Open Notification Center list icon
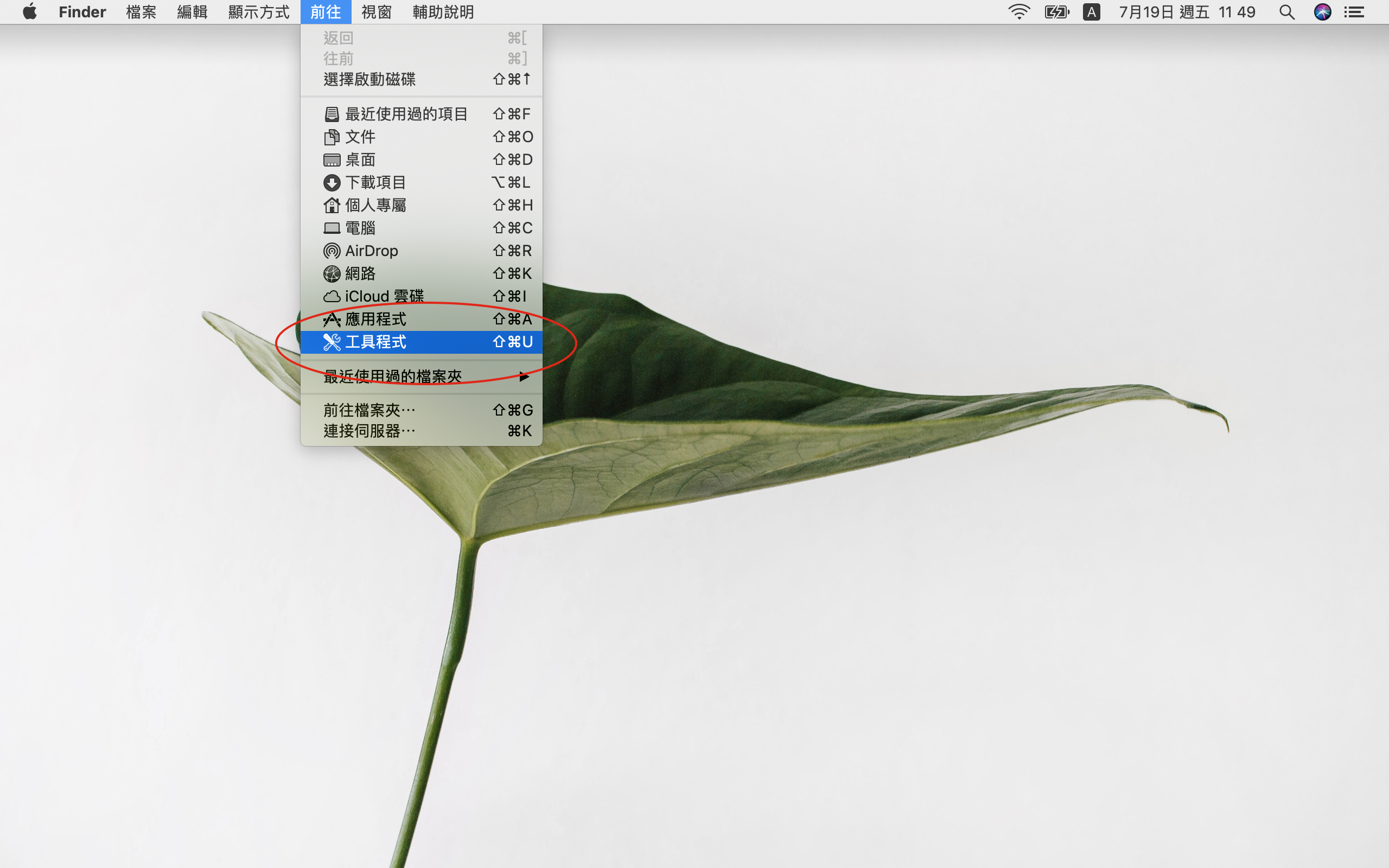The height and width of the screenshot is (868, 1389). tap(1354, 12)
